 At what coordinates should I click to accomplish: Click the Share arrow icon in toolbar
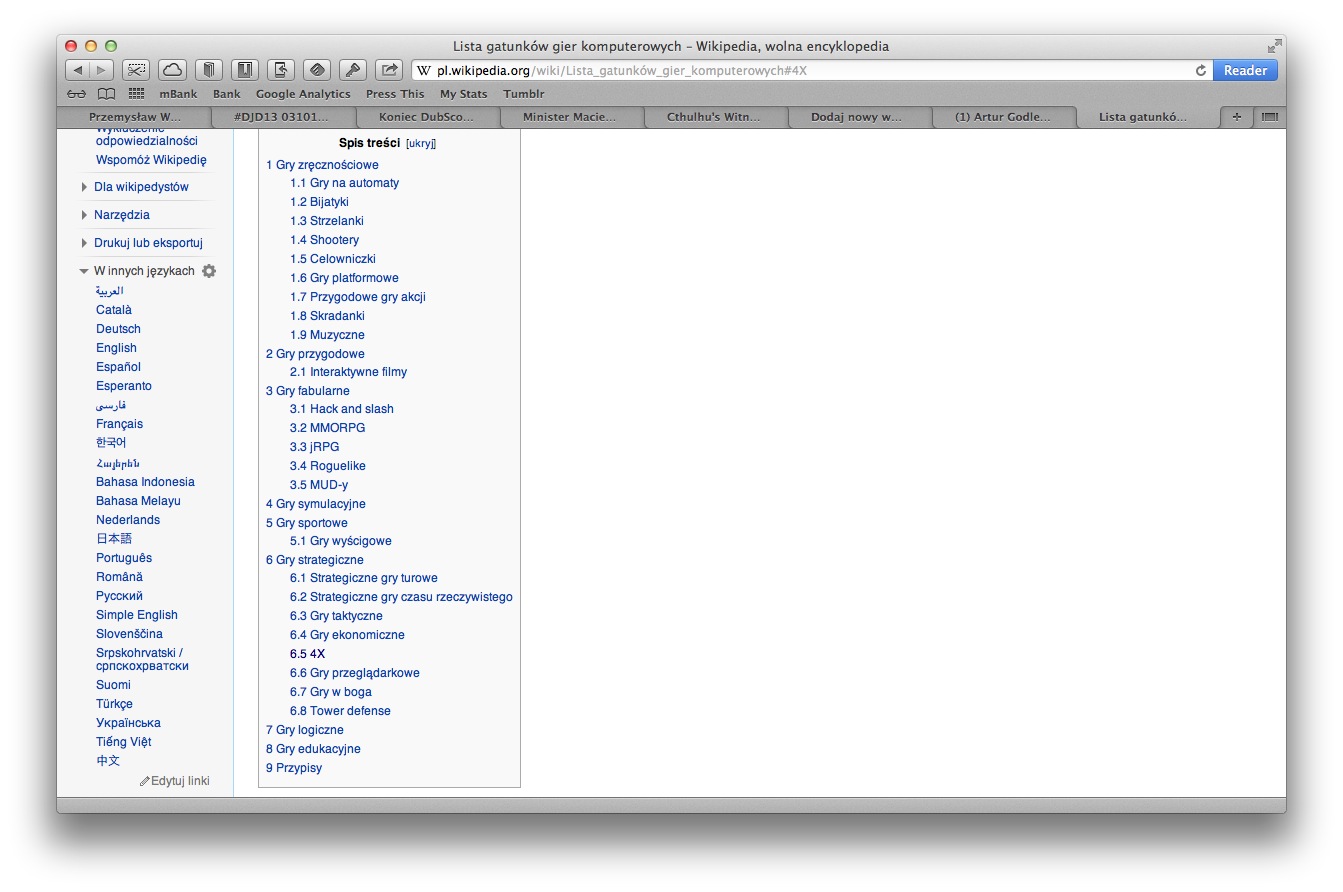click(x=388, y=70)
